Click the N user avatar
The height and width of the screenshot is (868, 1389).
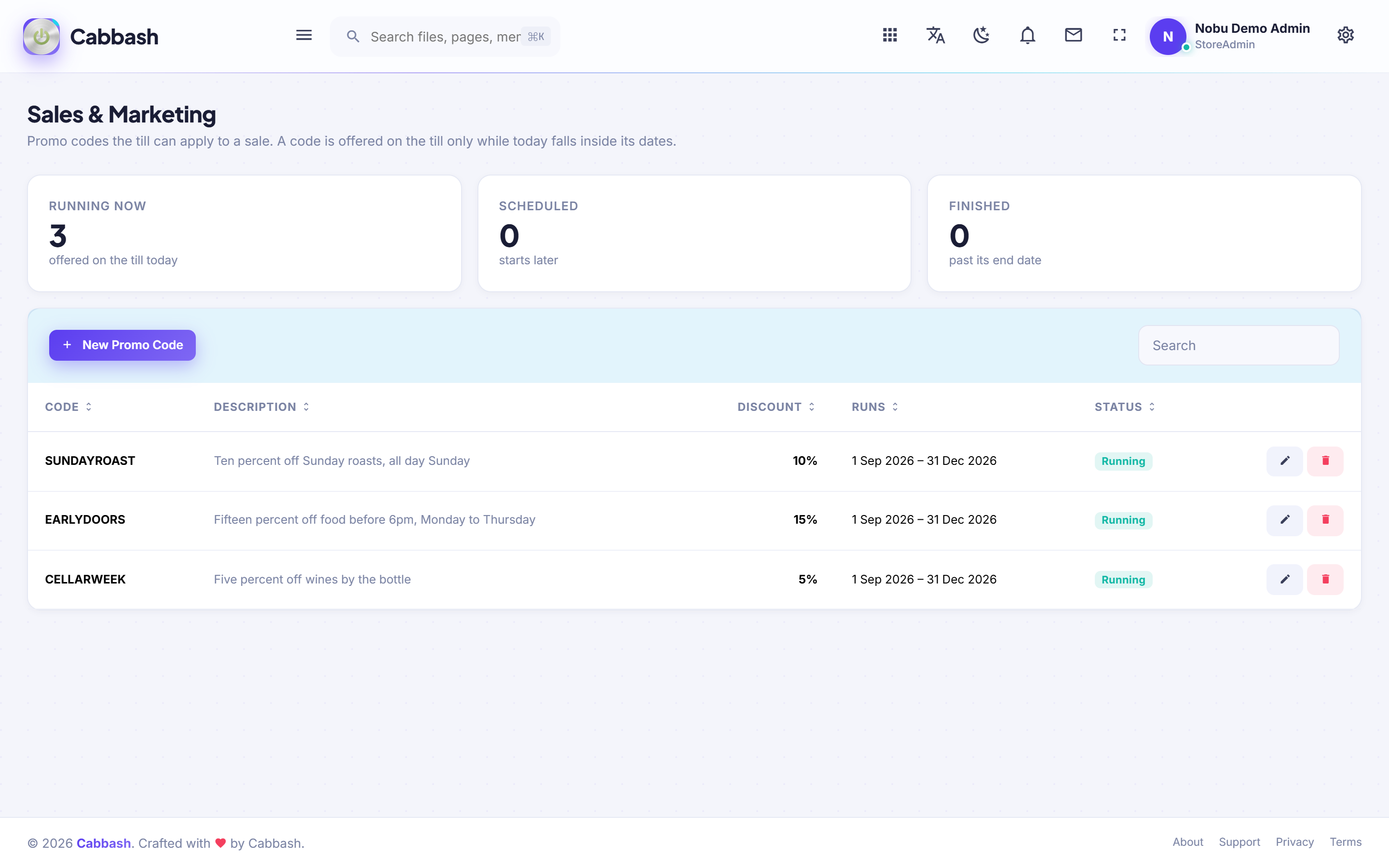[x=1168, y=37]
